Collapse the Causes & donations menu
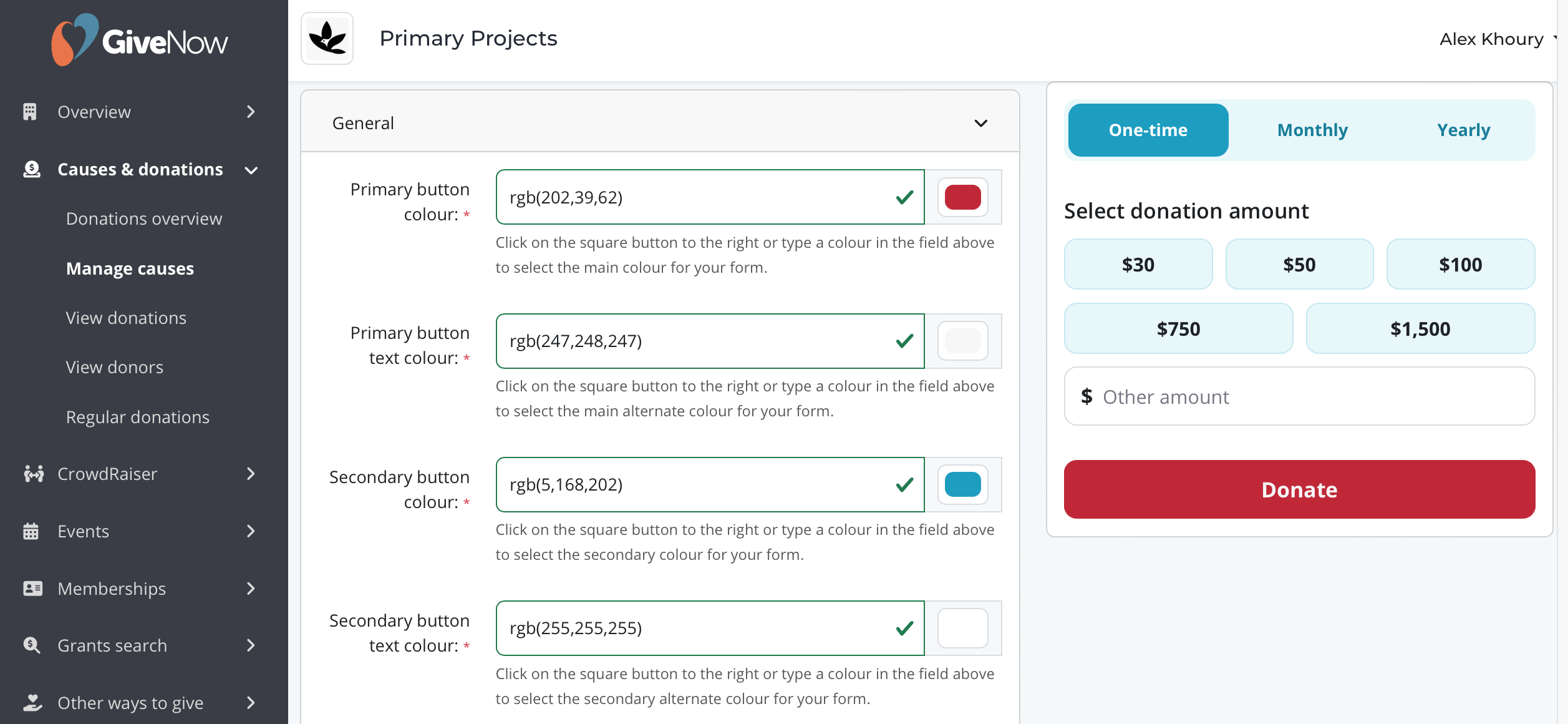Screen dimensions: 1568x724 click(x=251, y=170)
